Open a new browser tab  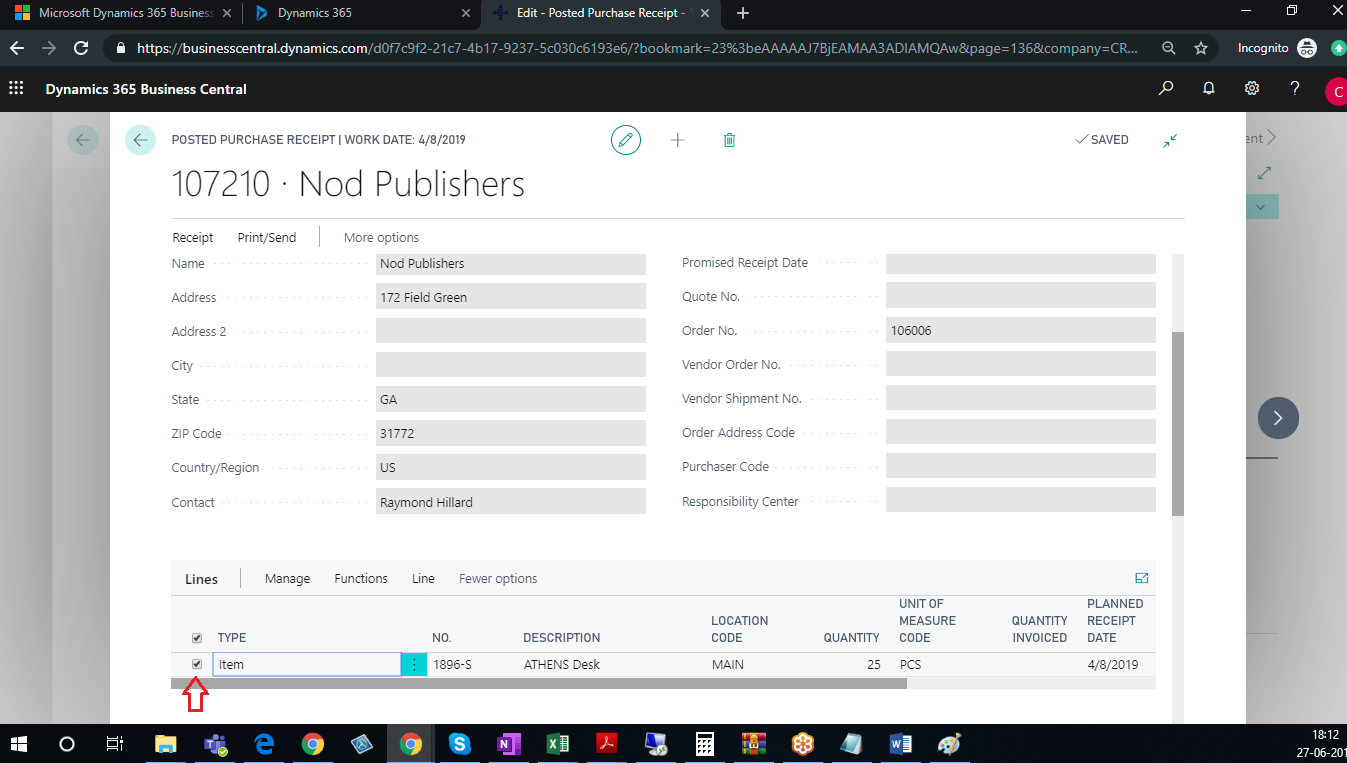click(742, 14)
